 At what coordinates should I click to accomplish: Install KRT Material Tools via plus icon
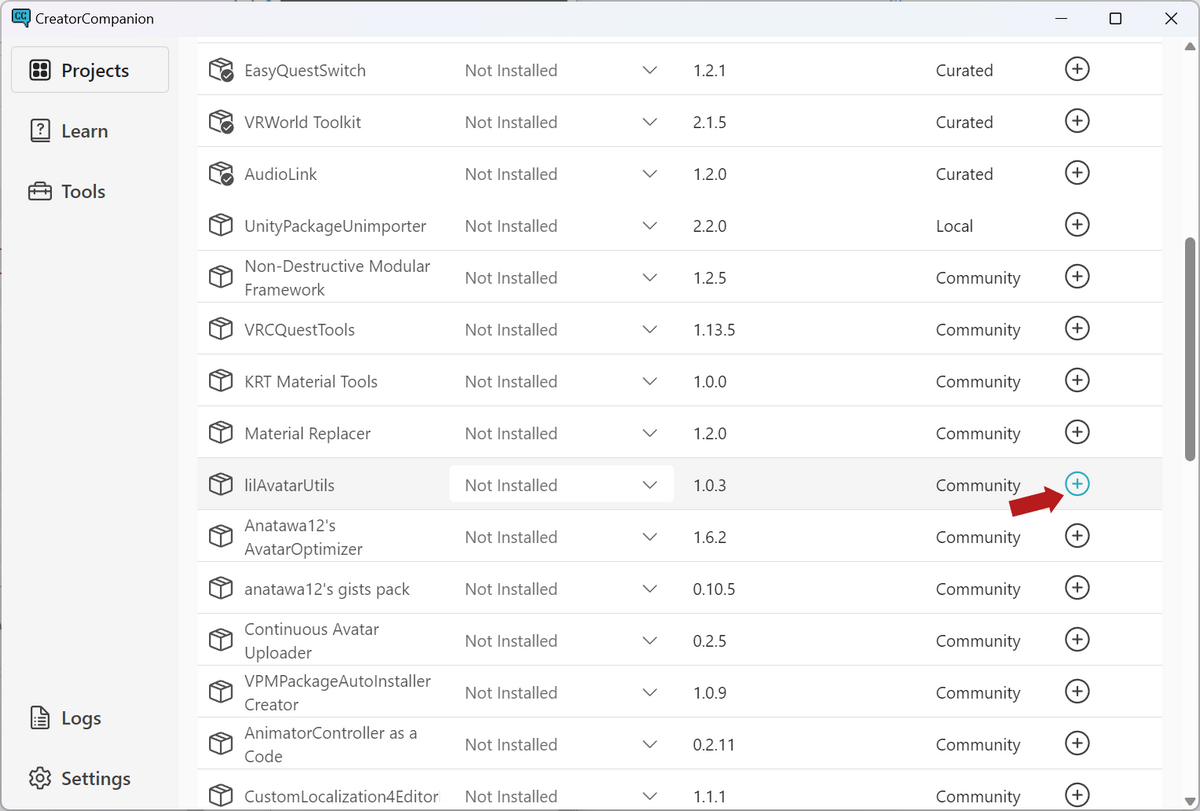point(1077,381)
